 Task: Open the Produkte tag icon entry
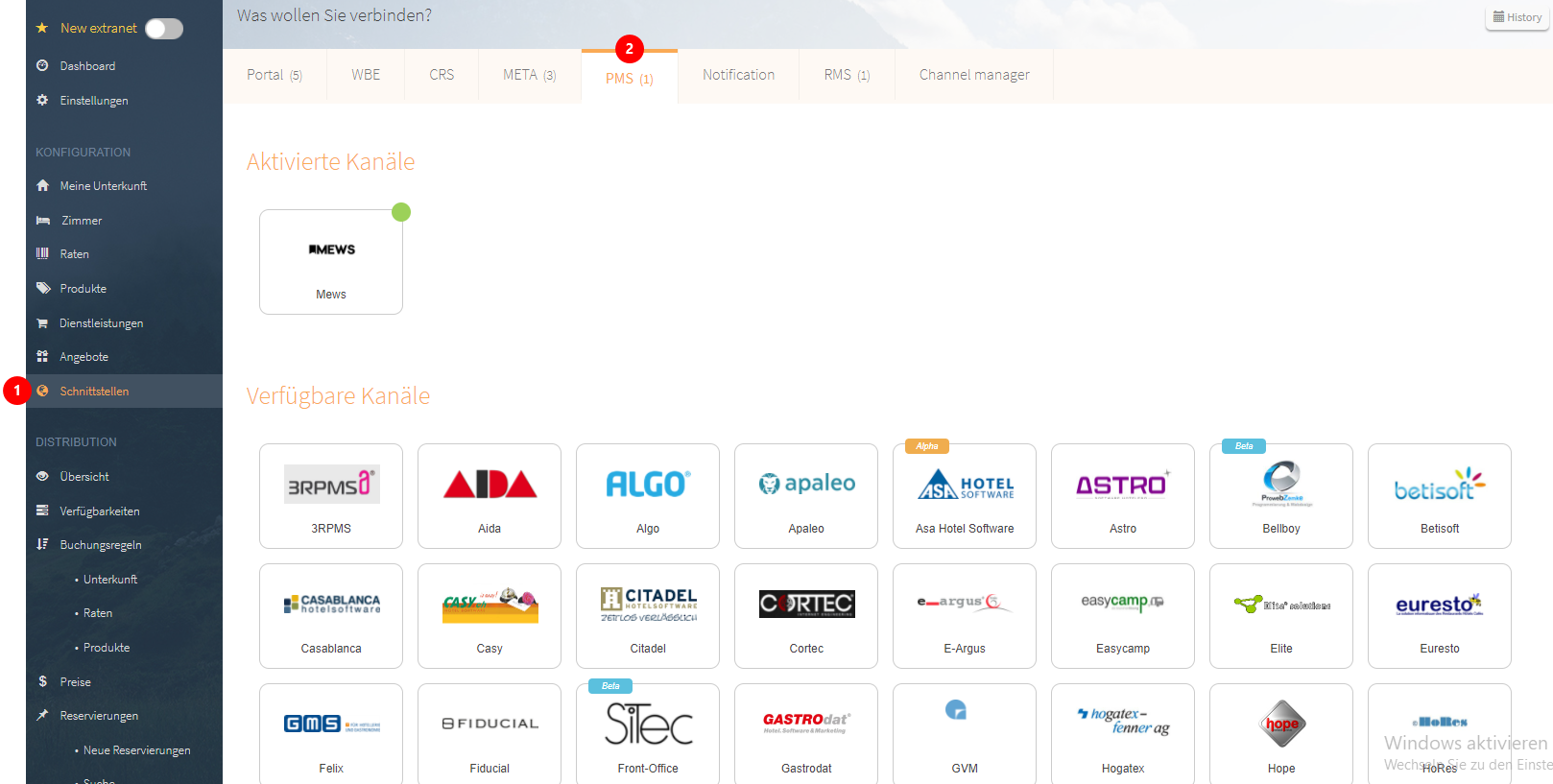(x=43, y=289)
